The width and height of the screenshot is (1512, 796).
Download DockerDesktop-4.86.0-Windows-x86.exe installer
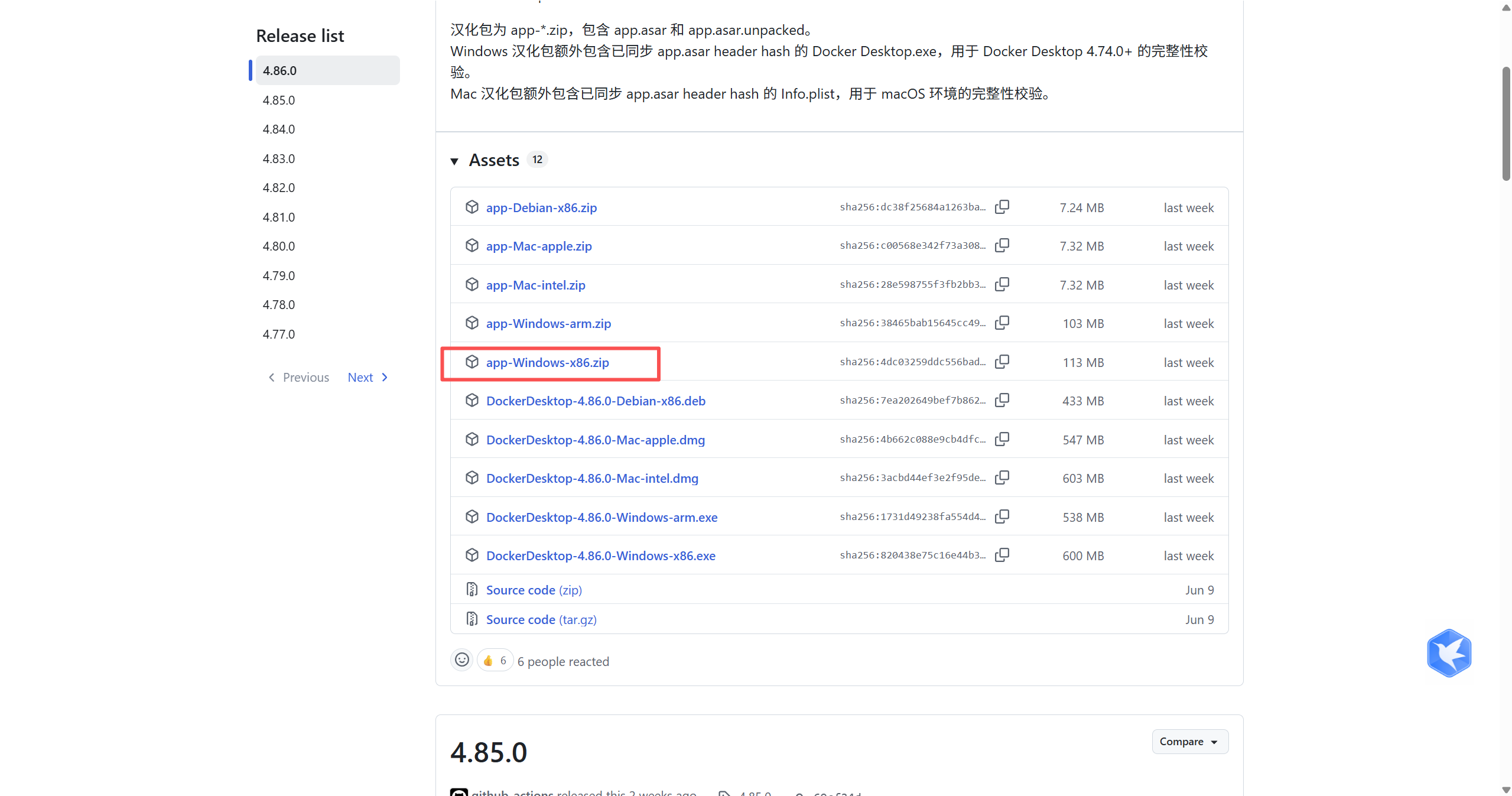[600, 555]
